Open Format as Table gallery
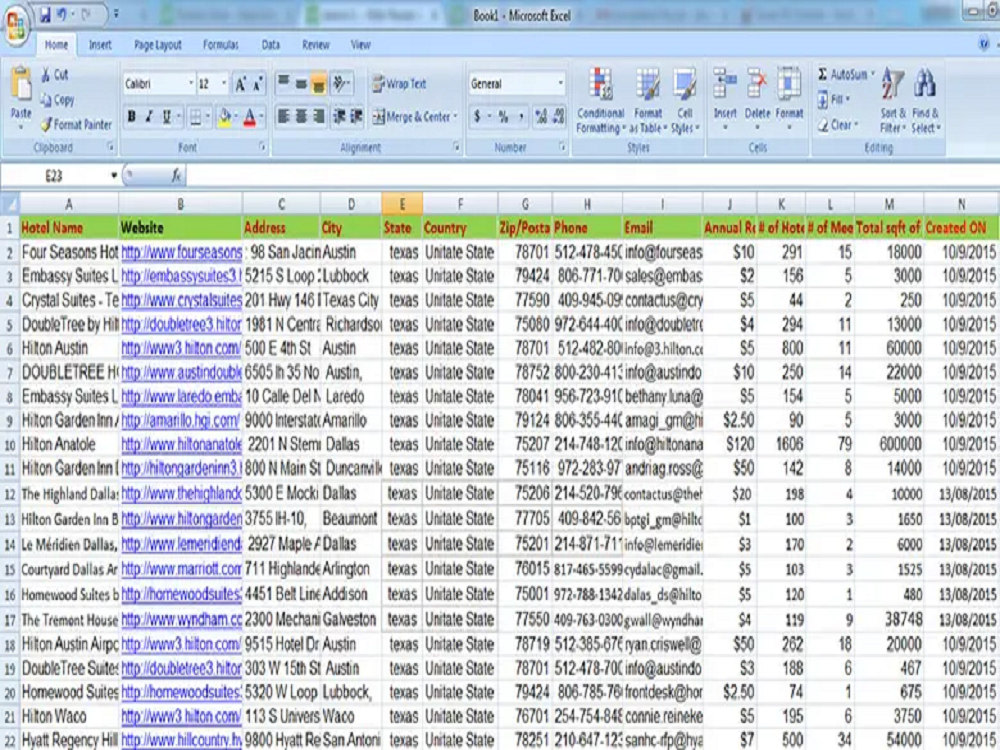The height and width of the screenshot is (750, 1000). [648, 100]
